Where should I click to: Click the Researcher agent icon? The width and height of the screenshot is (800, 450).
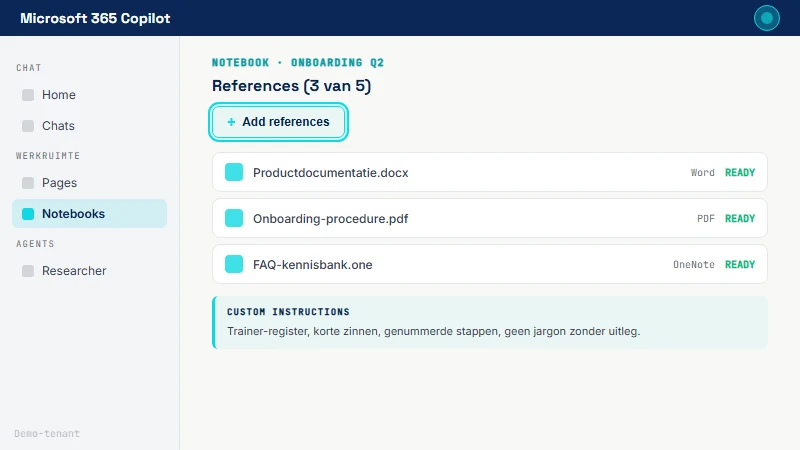click(28, 271)
